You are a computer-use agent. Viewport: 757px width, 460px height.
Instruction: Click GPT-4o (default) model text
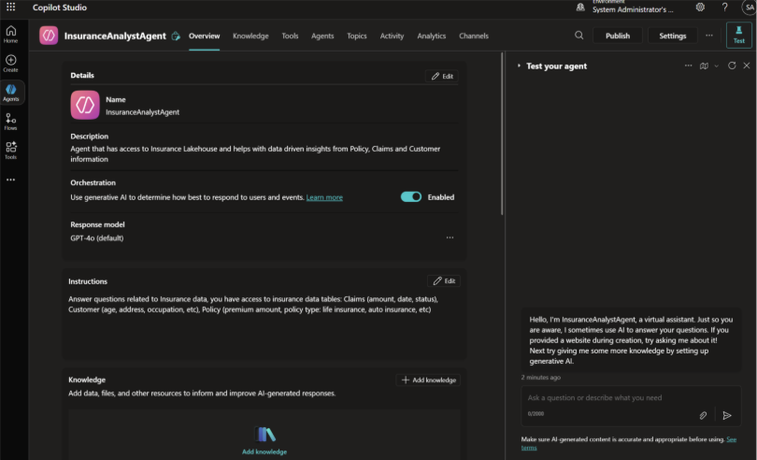pos(97,238)
